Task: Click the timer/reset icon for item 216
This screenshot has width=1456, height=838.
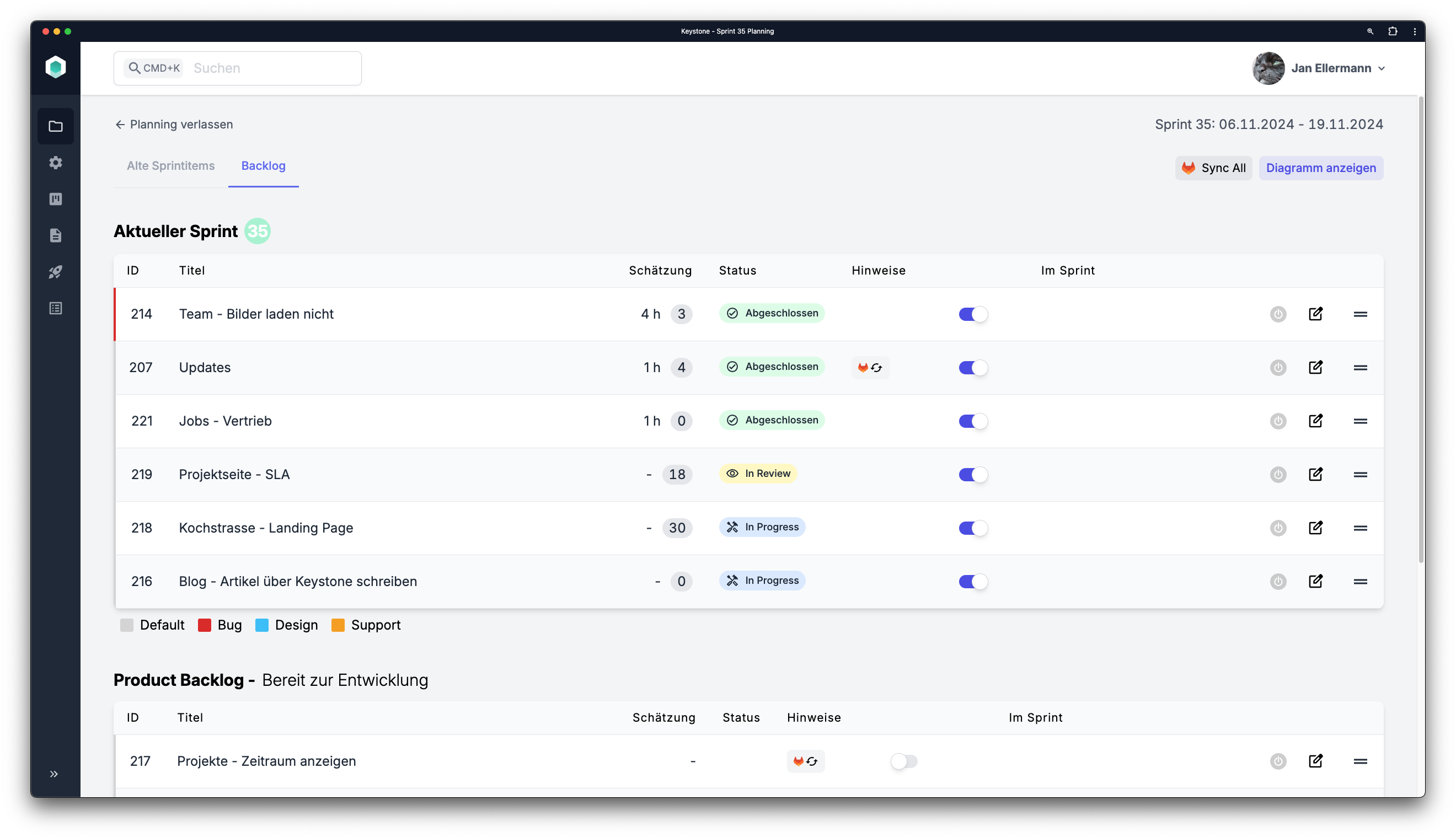Action: coord(1278,581)
